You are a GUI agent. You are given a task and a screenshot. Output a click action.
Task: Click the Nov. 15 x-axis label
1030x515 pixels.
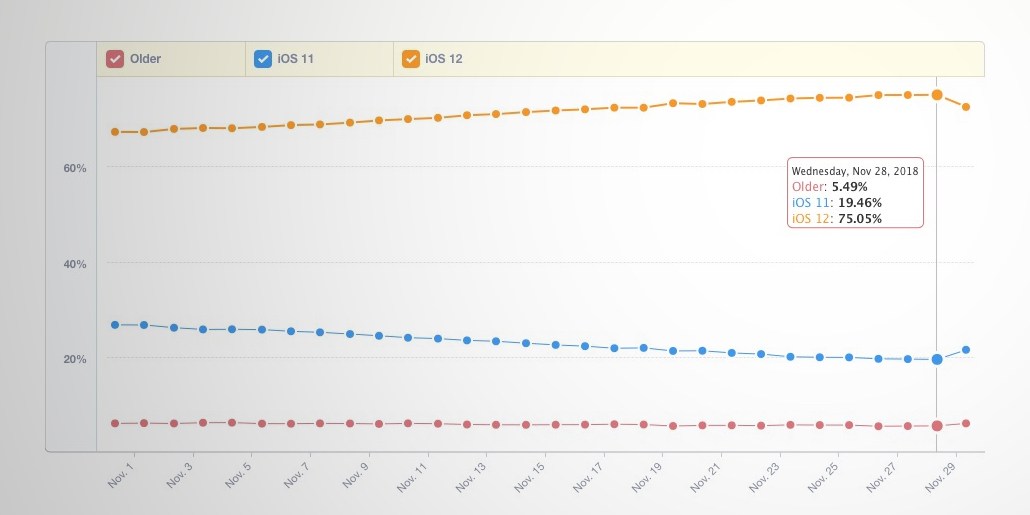click(x=531, y=476)
